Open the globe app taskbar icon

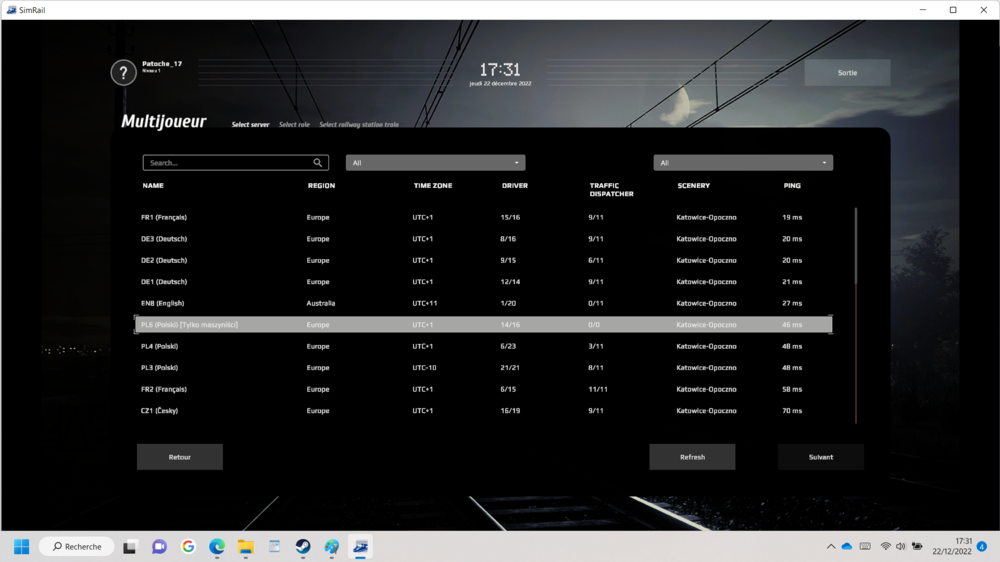tap(332, 547)
